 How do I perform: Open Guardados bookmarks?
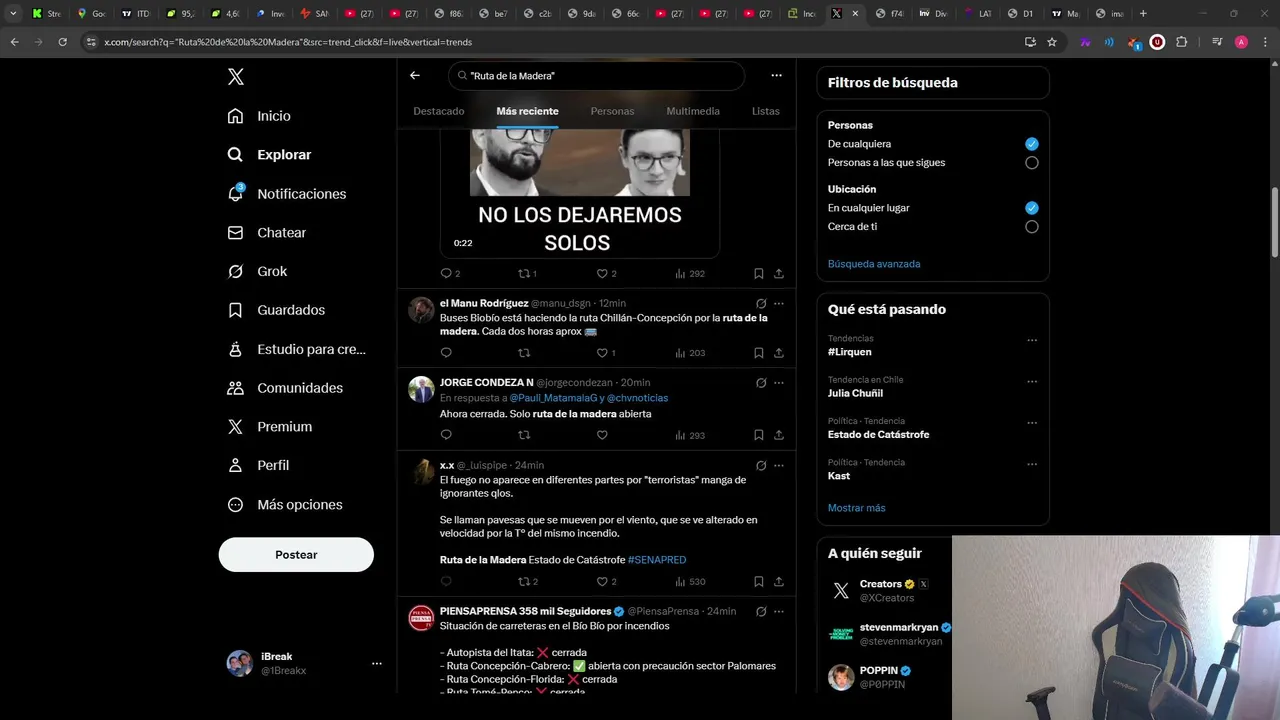click(276, 310)
